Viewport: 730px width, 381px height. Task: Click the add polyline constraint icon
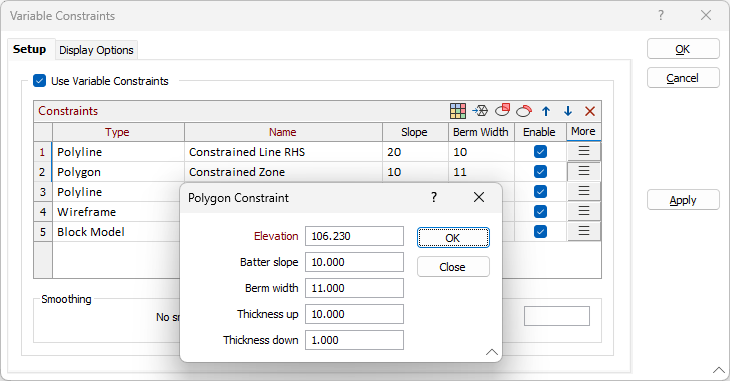[524, 111]
